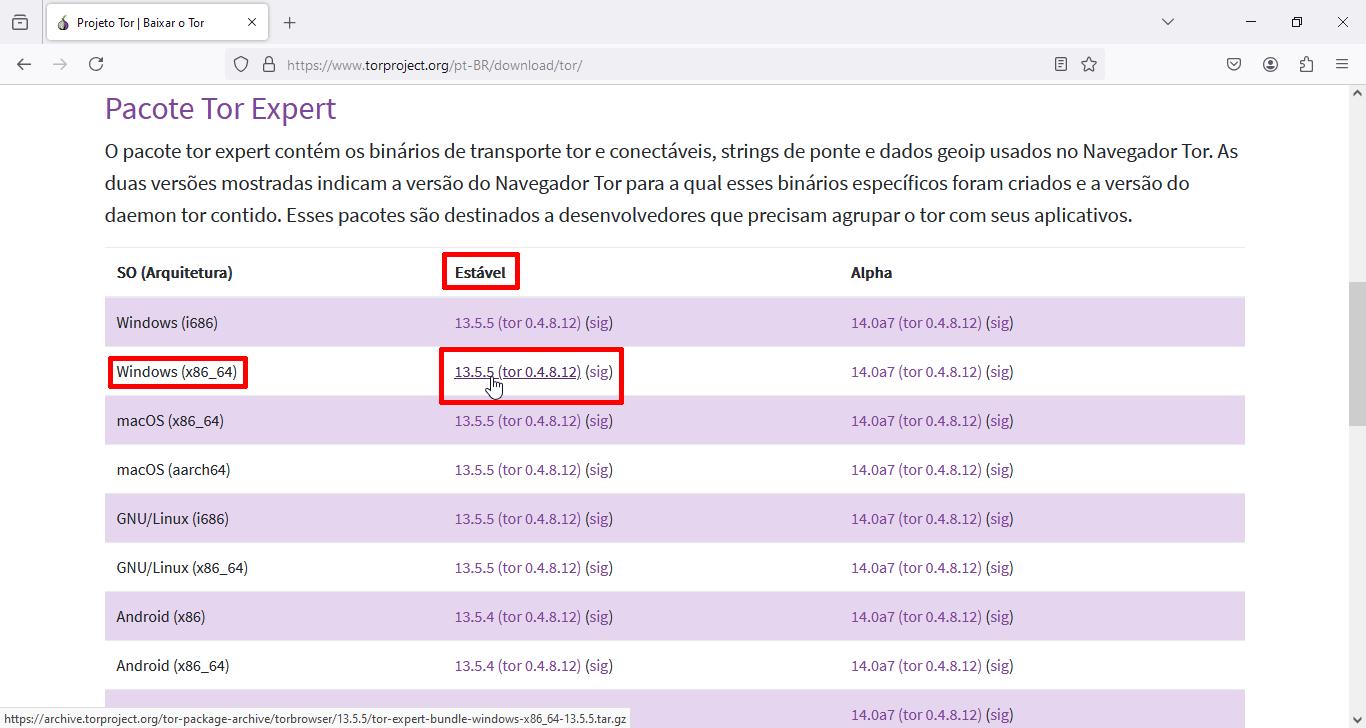Click the Alpha column header
The height and width of the screenshot is (728, 1366).
871,273
